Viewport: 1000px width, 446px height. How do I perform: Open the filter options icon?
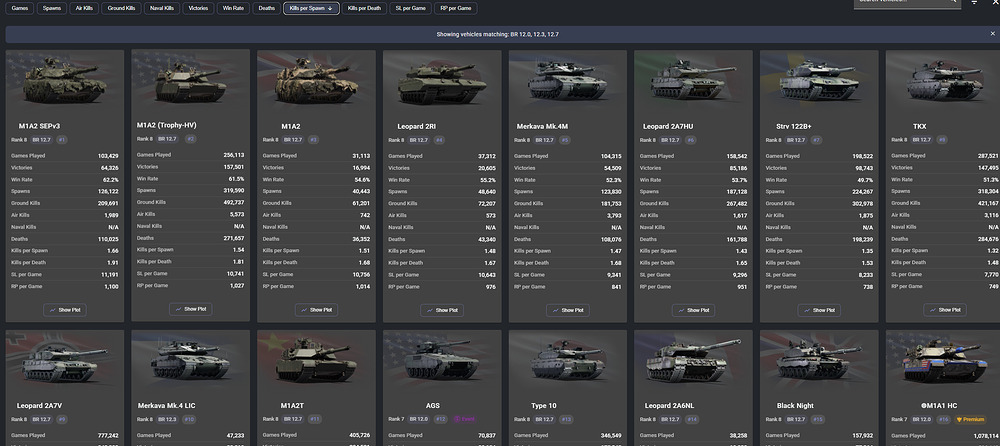(974, 3)
